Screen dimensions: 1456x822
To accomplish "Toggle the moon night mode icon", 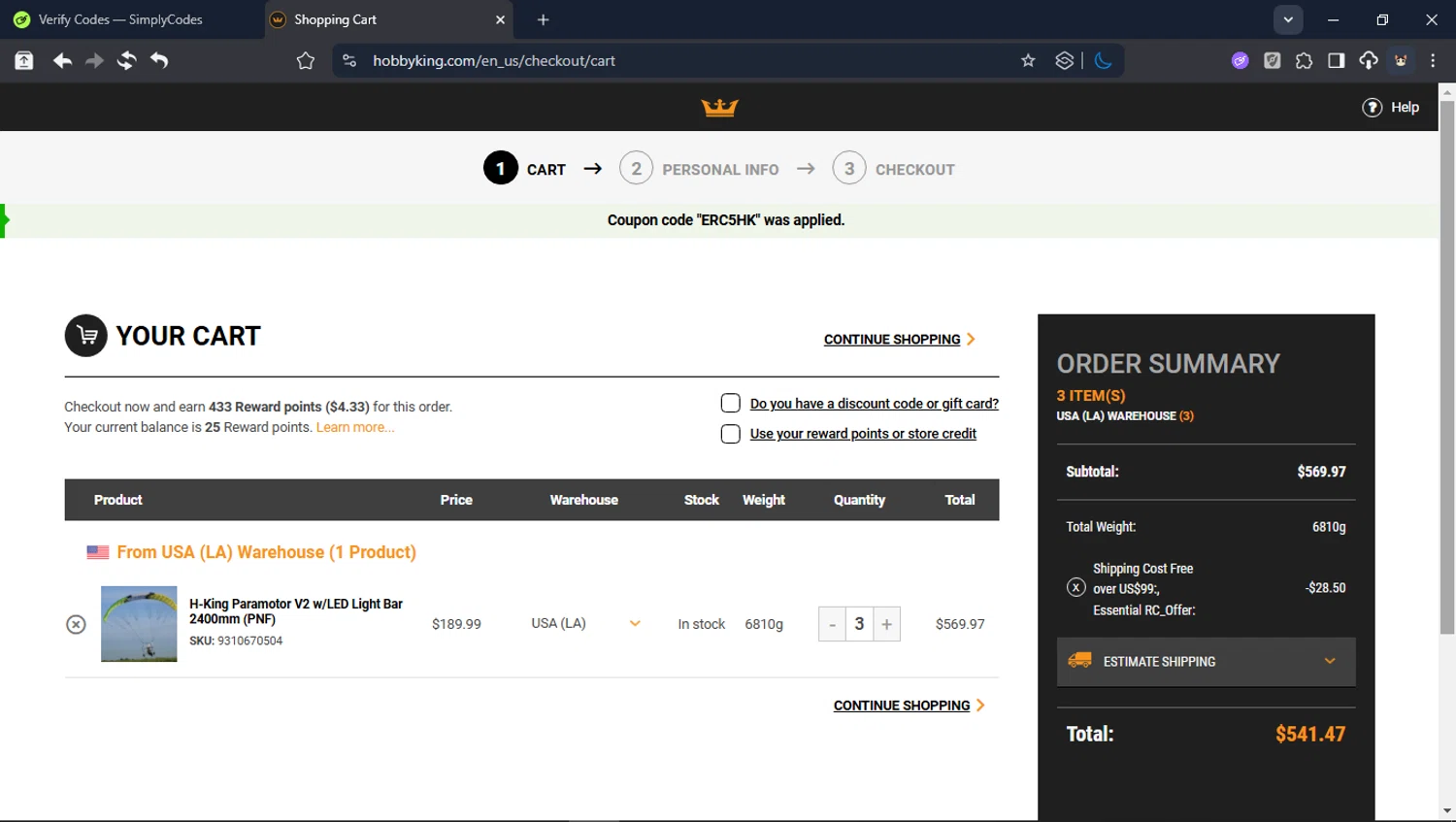I will click(x=1103, y=60).
